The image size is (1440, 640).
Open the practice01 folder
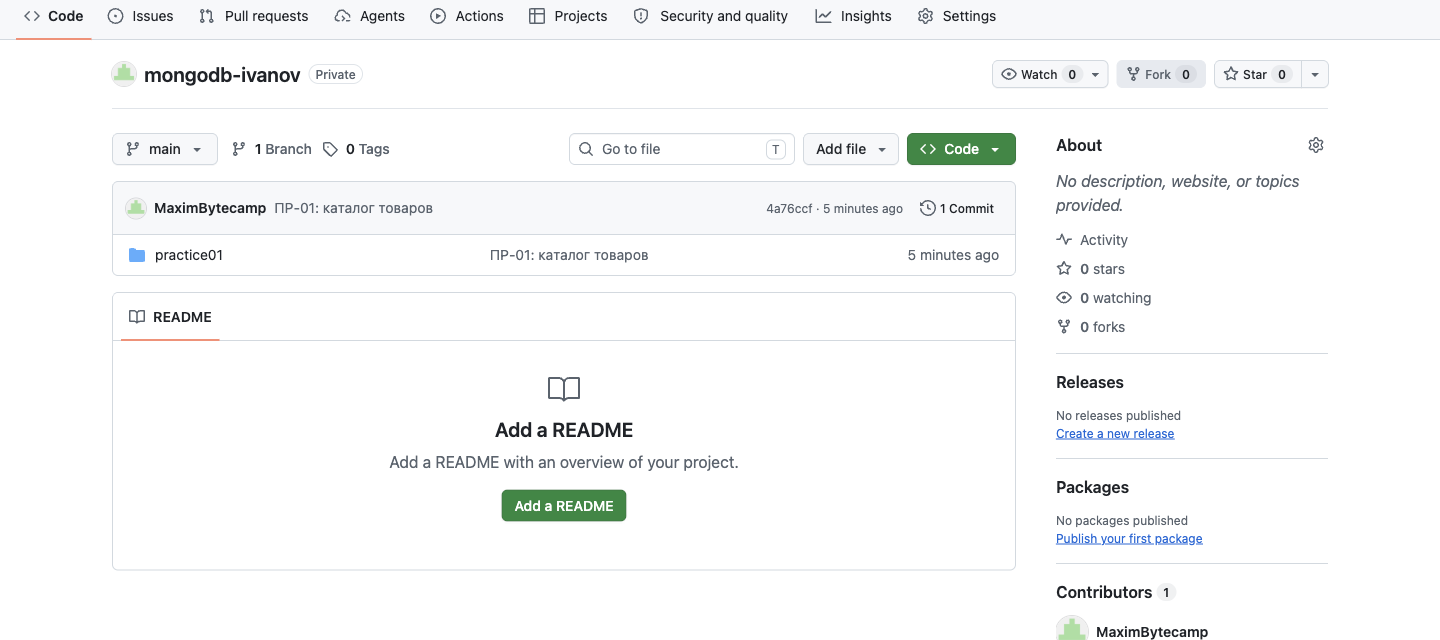[x=189, y=255]
